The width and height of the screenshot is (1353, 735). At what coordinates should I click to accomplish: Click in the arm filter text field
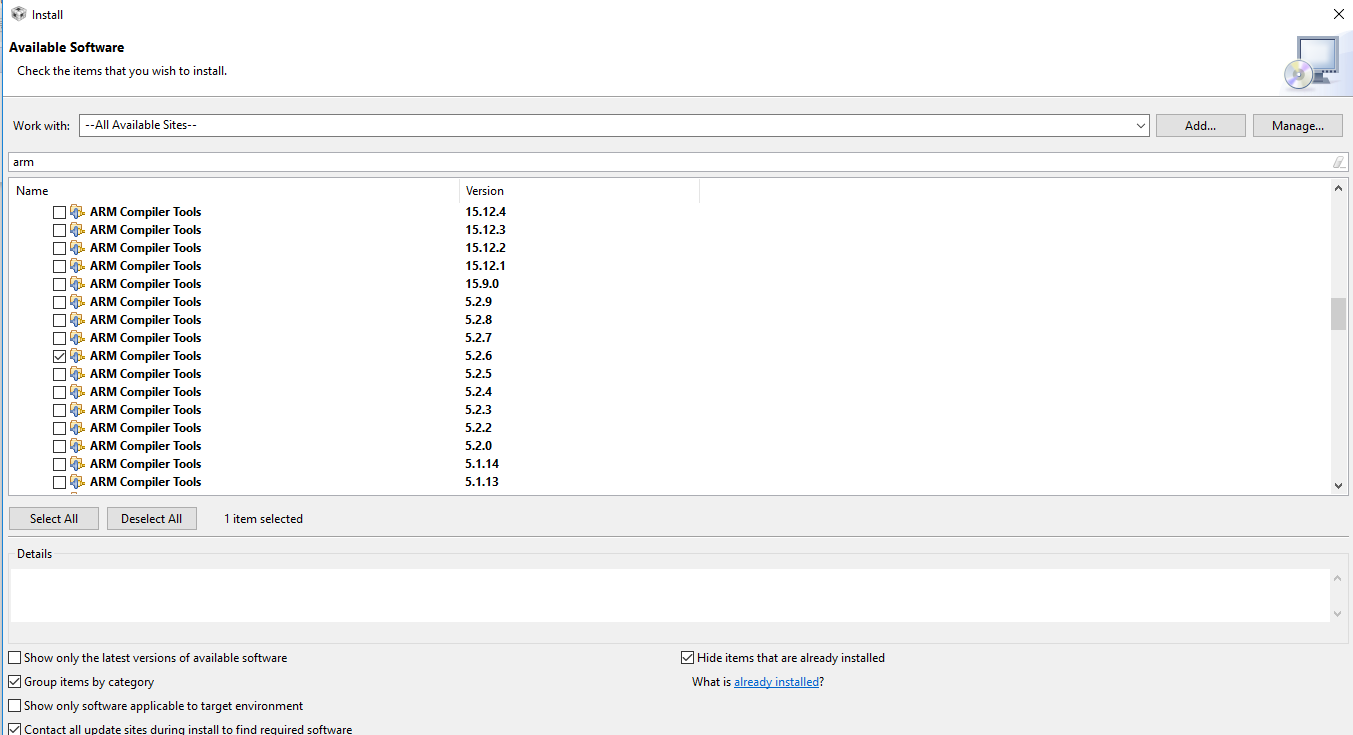click(x=670, y=162)
